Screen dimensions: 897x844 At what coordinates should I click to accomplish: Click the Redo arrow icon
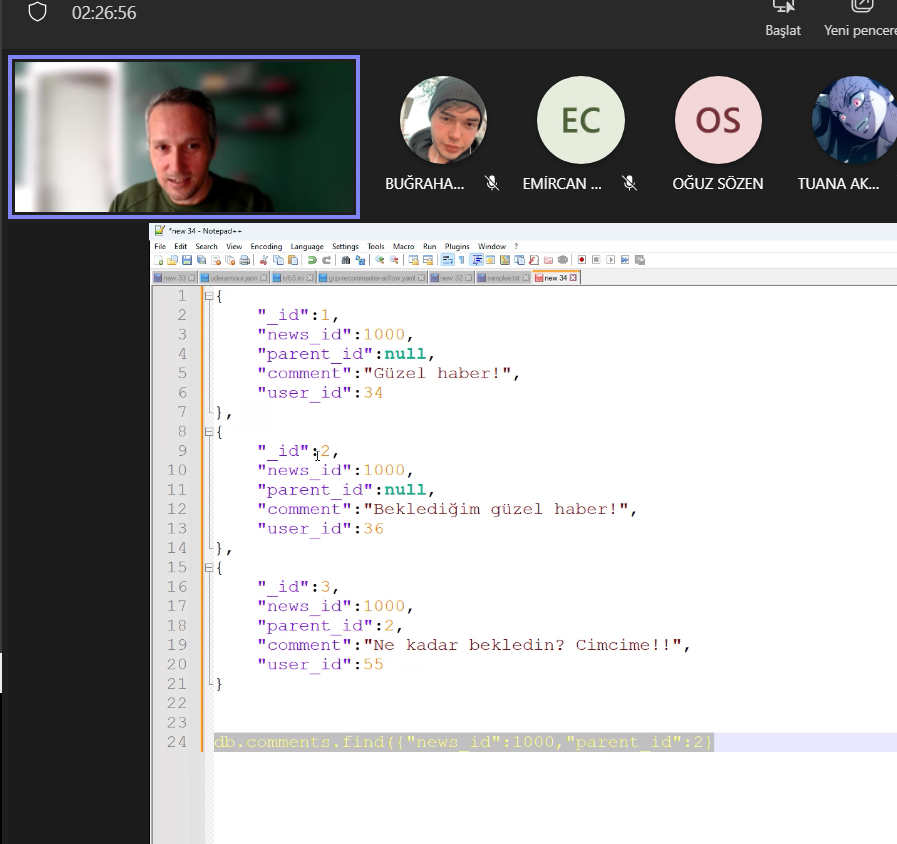pos(327,260)
